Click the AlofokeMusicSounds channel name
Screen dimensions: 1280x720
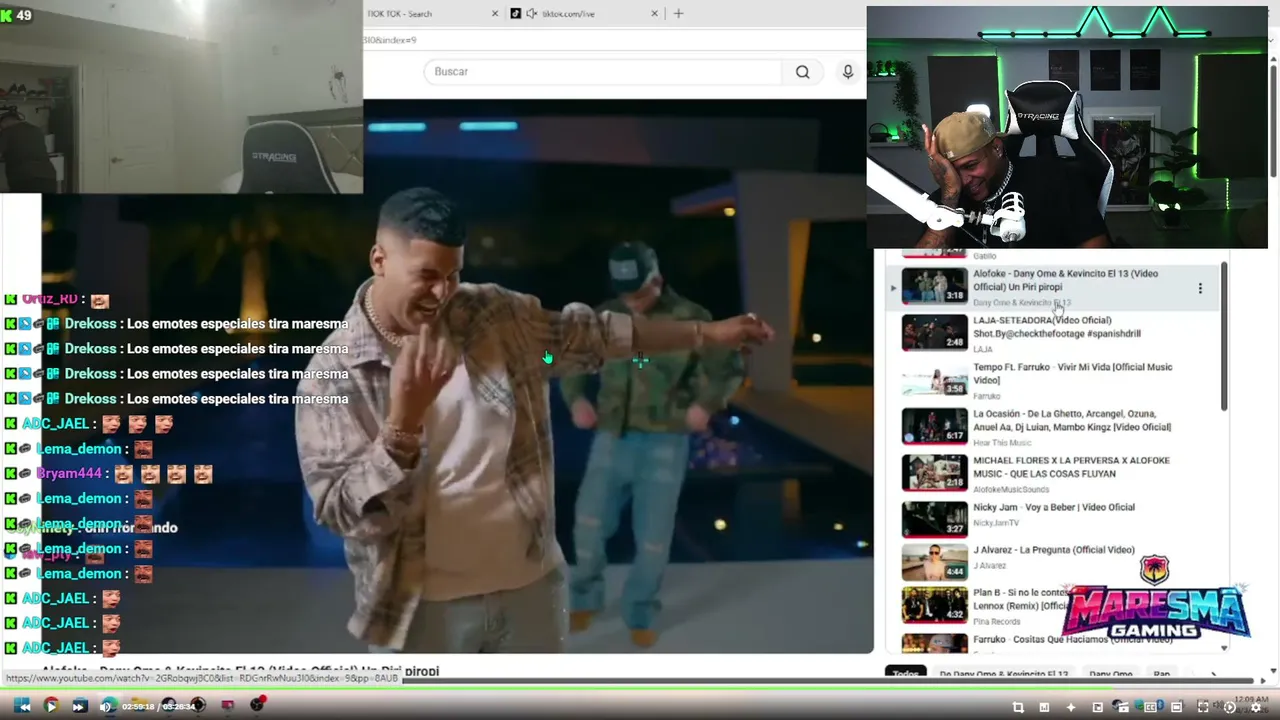tap(1011, 490)
